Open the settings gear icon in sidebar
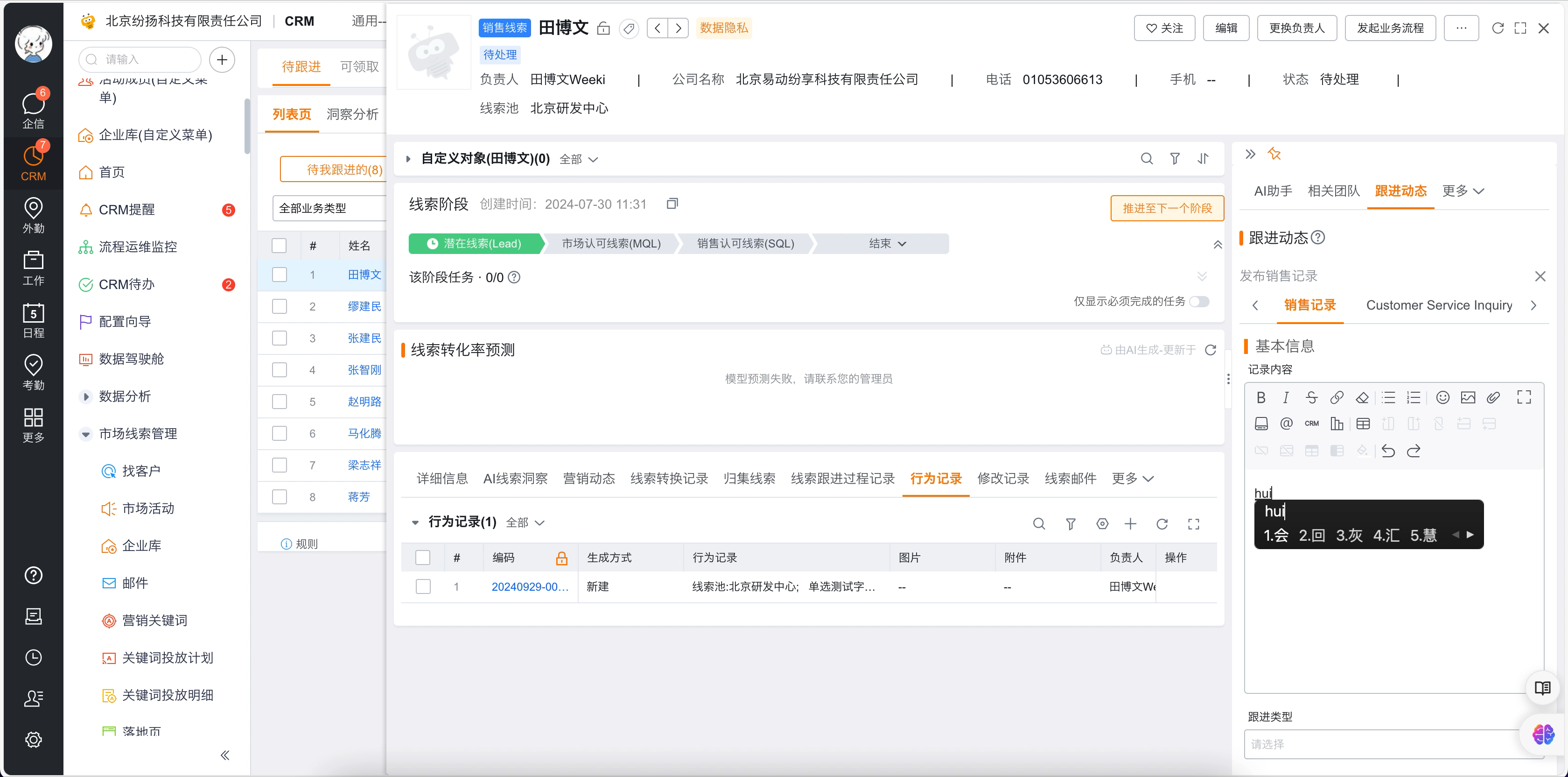The image size is (1568, 777). (x=34, y=739)
